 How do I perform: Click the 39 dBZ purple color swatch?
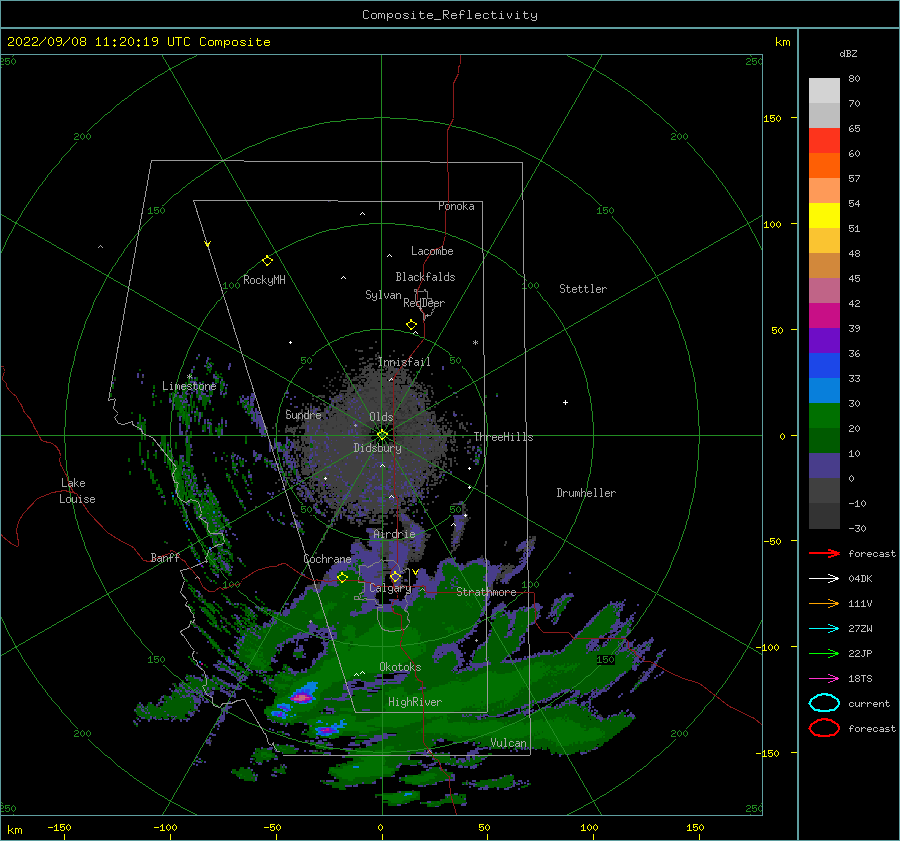tap(824, 340)
